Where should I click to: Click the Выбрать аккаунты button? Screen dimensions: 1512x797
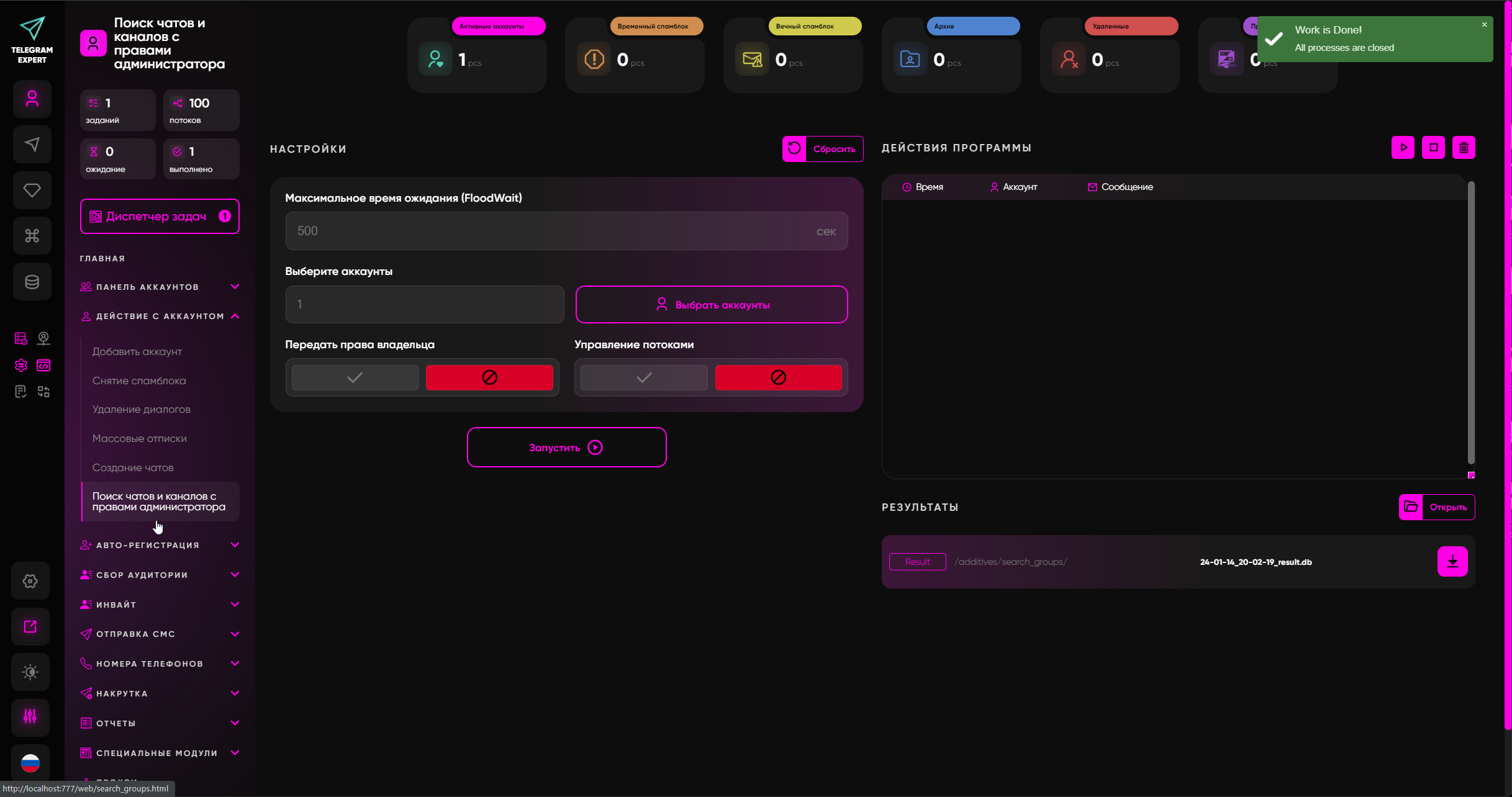712,305
